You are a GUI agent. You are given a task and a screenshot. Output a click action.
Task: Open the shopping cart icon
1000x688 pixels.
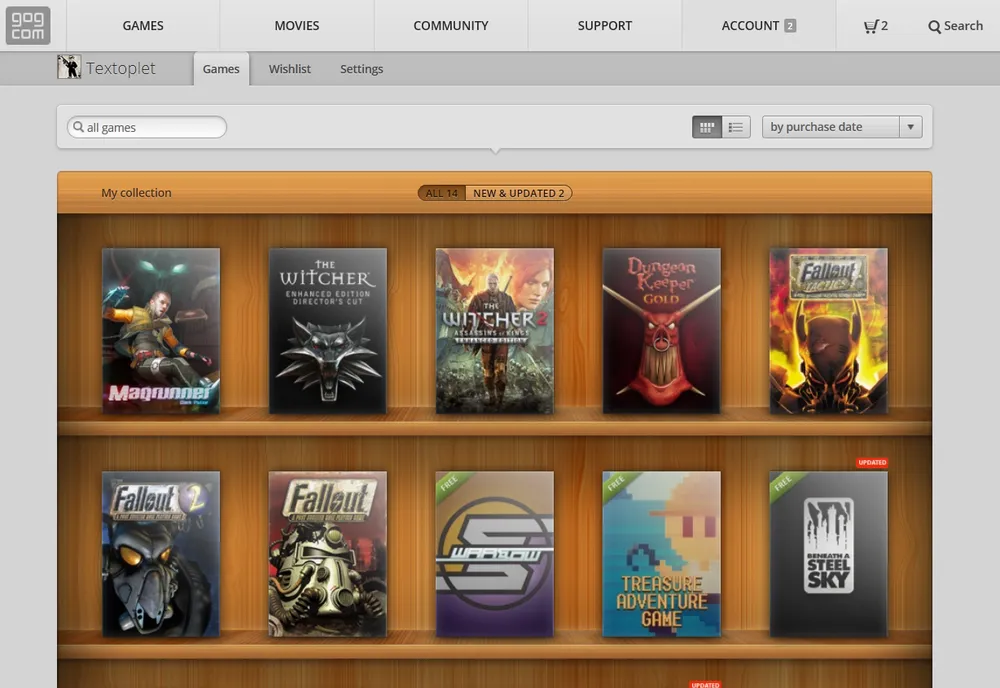point(870,26)
